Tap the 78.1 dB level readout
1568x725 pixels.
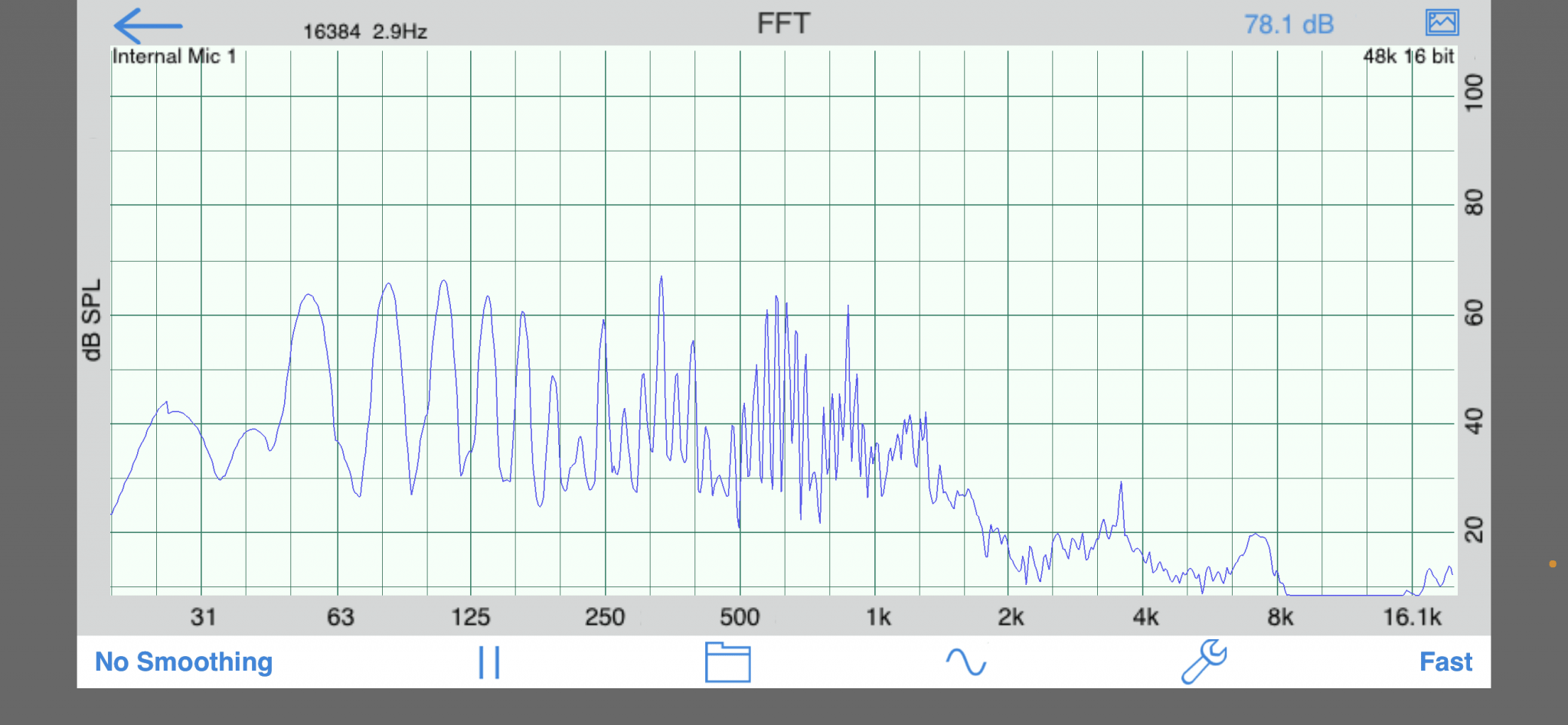1289,24
